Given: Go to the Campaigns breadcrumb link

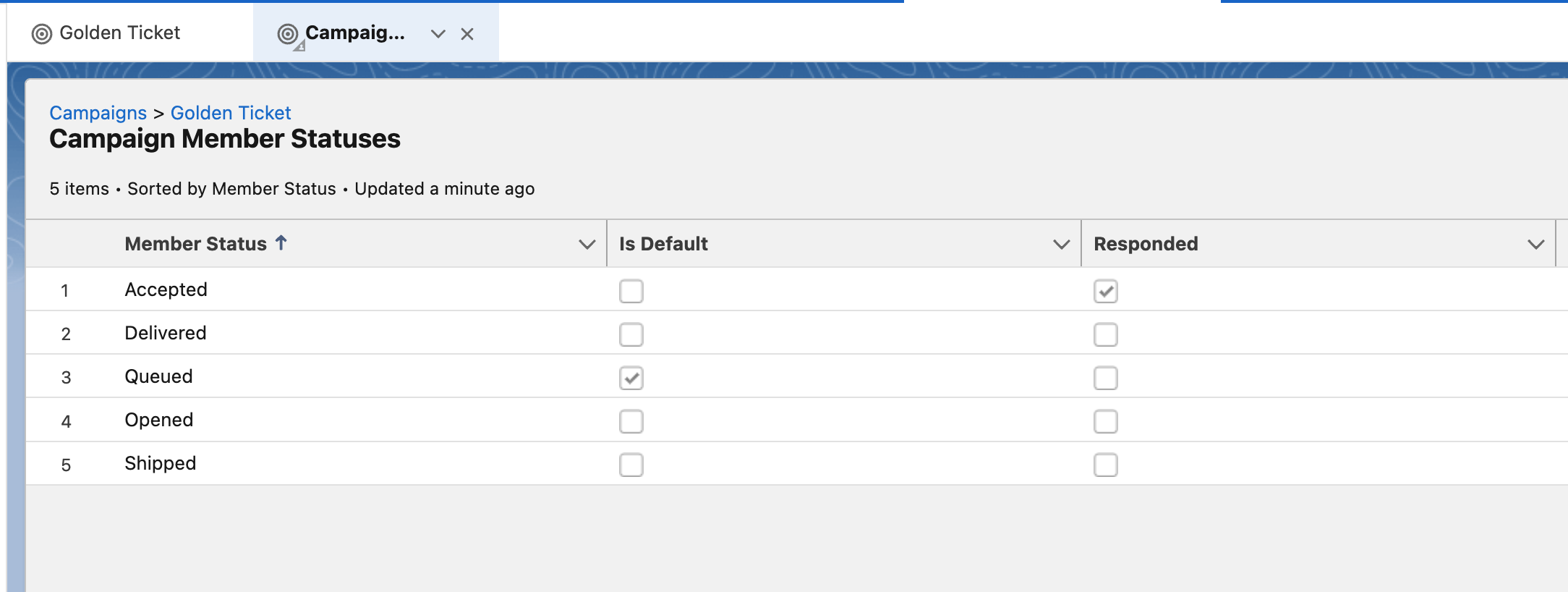Looking at the screenshot, I should tap(98, 113).
